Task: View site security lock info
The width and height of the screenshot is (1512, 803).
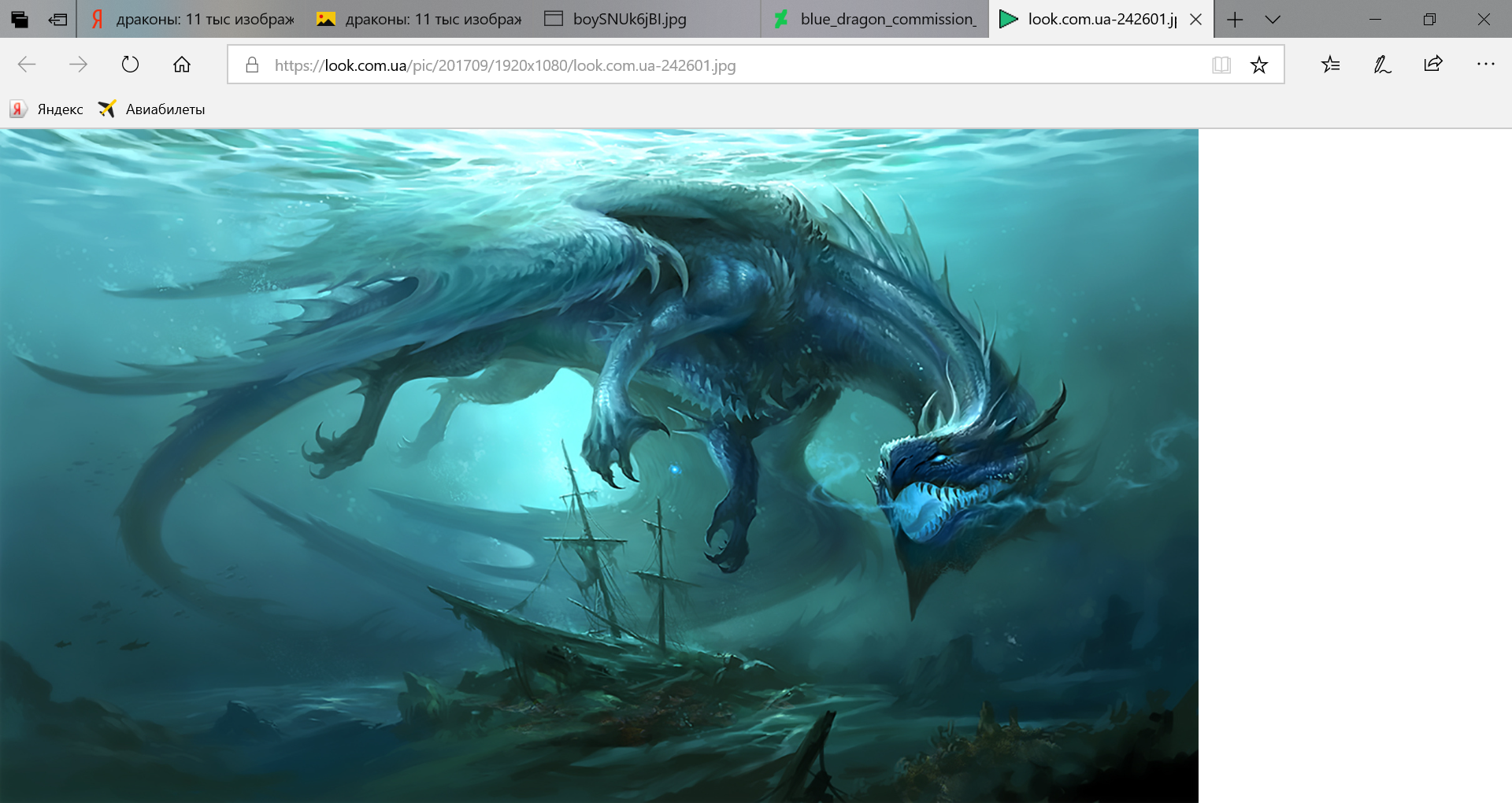Action: pos(252,65)
